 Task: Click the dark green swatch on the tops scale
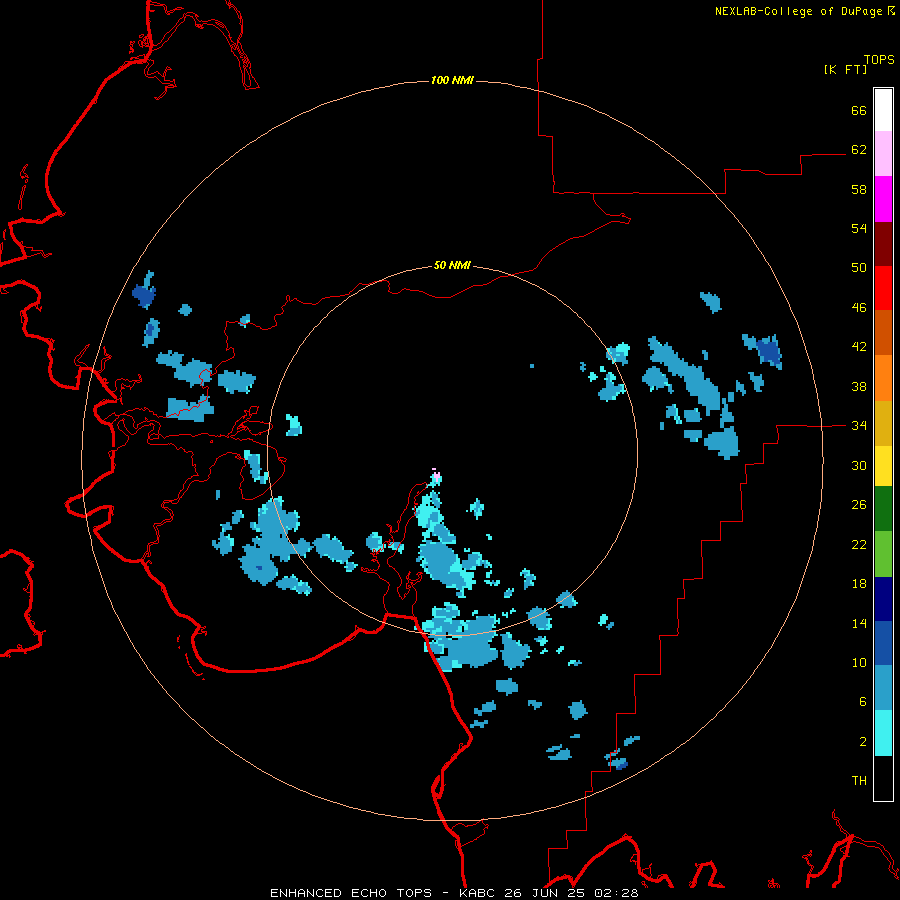883,509
